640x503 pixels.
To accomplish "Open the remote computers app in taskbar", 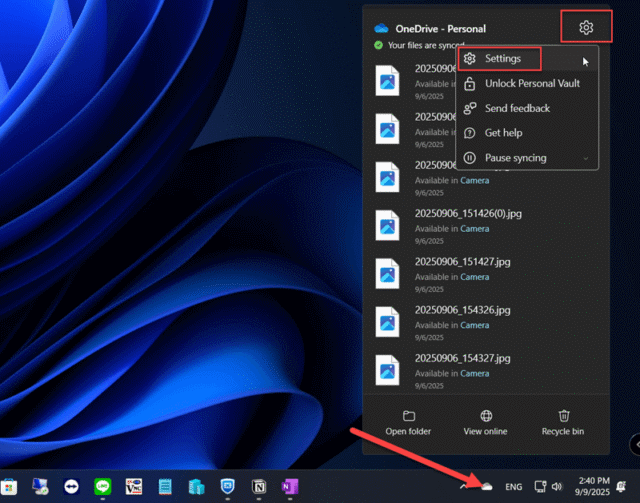I will pos(40,486).
